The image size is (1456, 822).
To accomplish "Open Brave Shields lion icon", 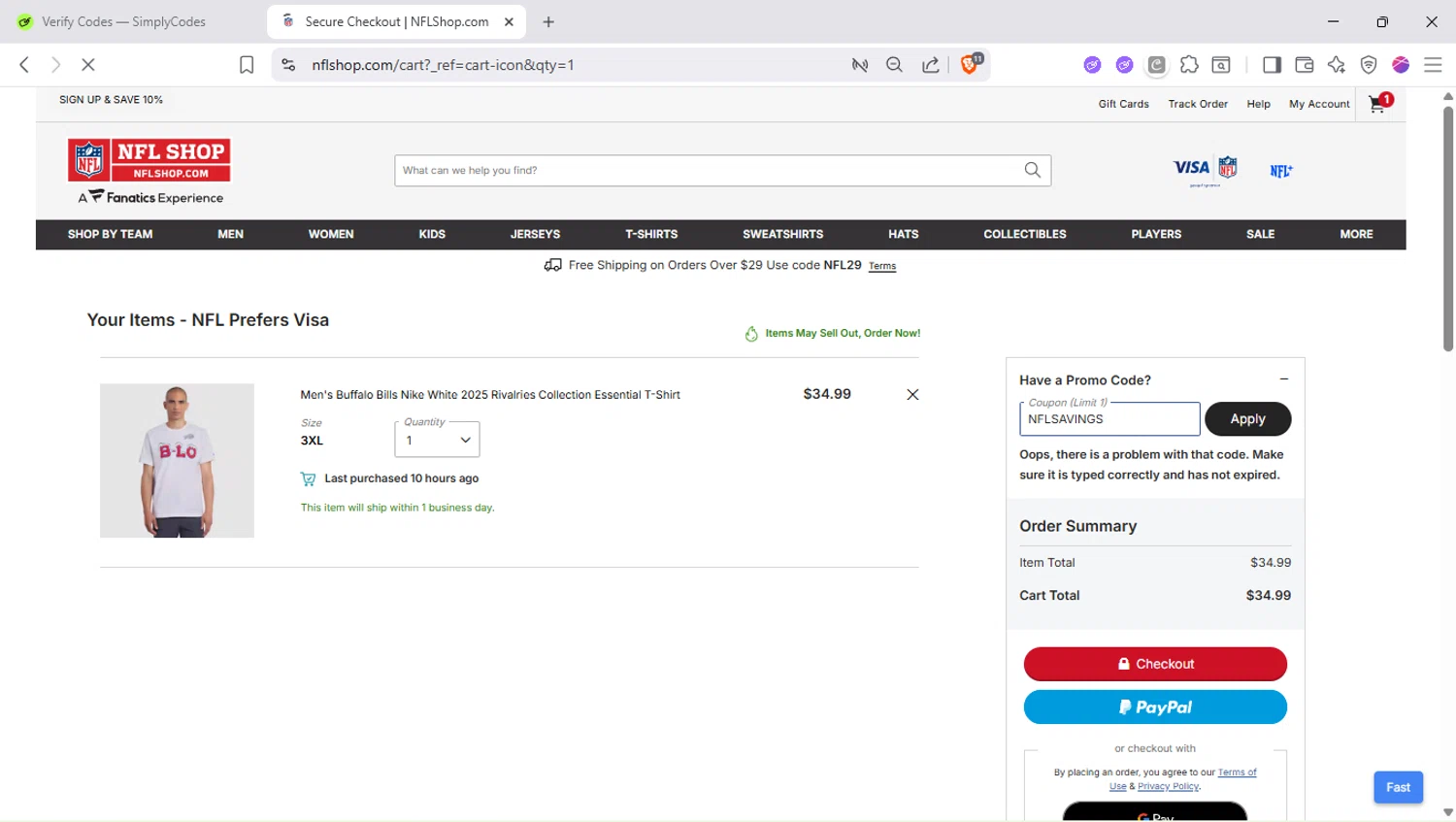I will [970, 64].
